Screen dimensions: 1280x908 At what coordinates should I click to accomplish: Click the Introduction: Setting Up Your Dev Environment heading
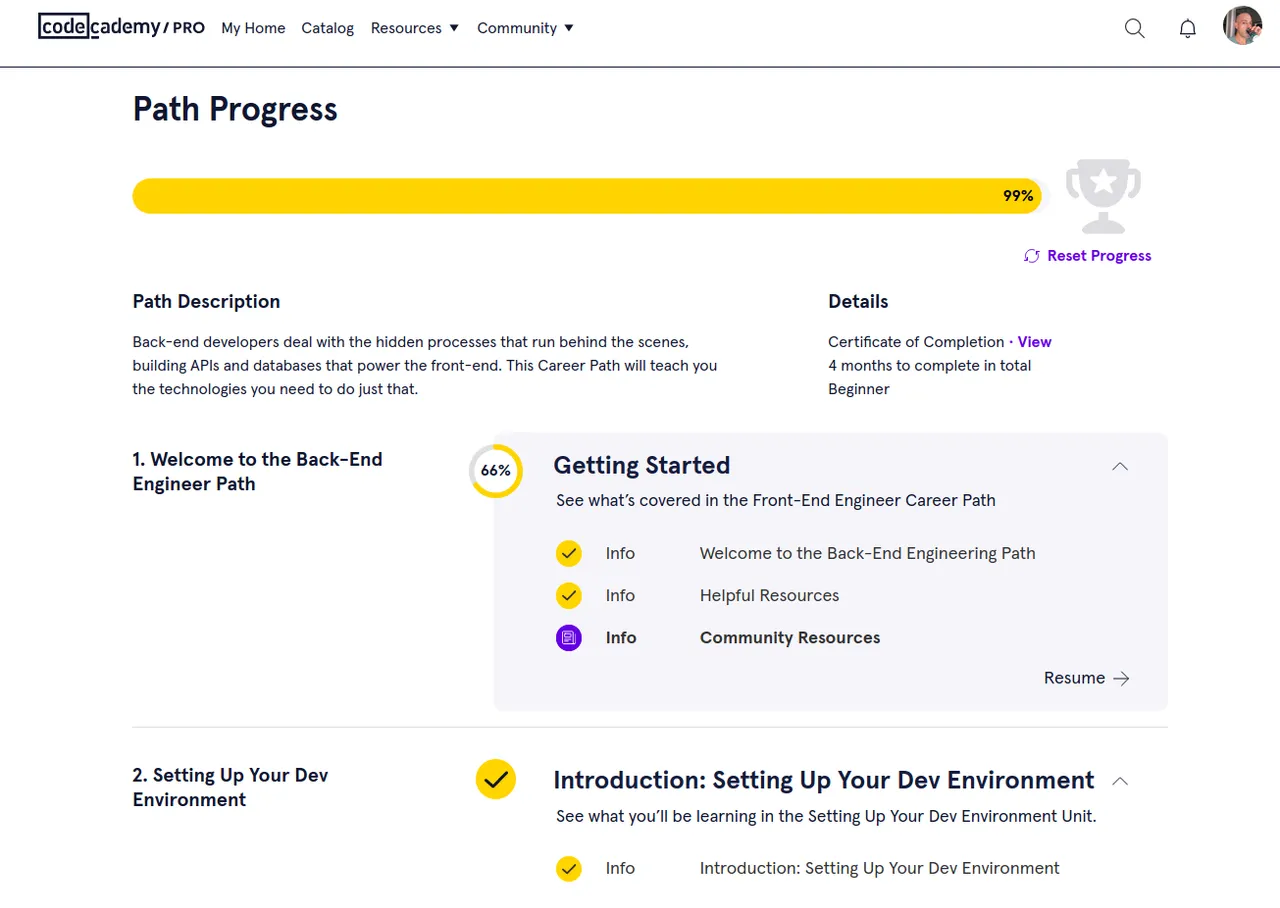coord(824,780)
